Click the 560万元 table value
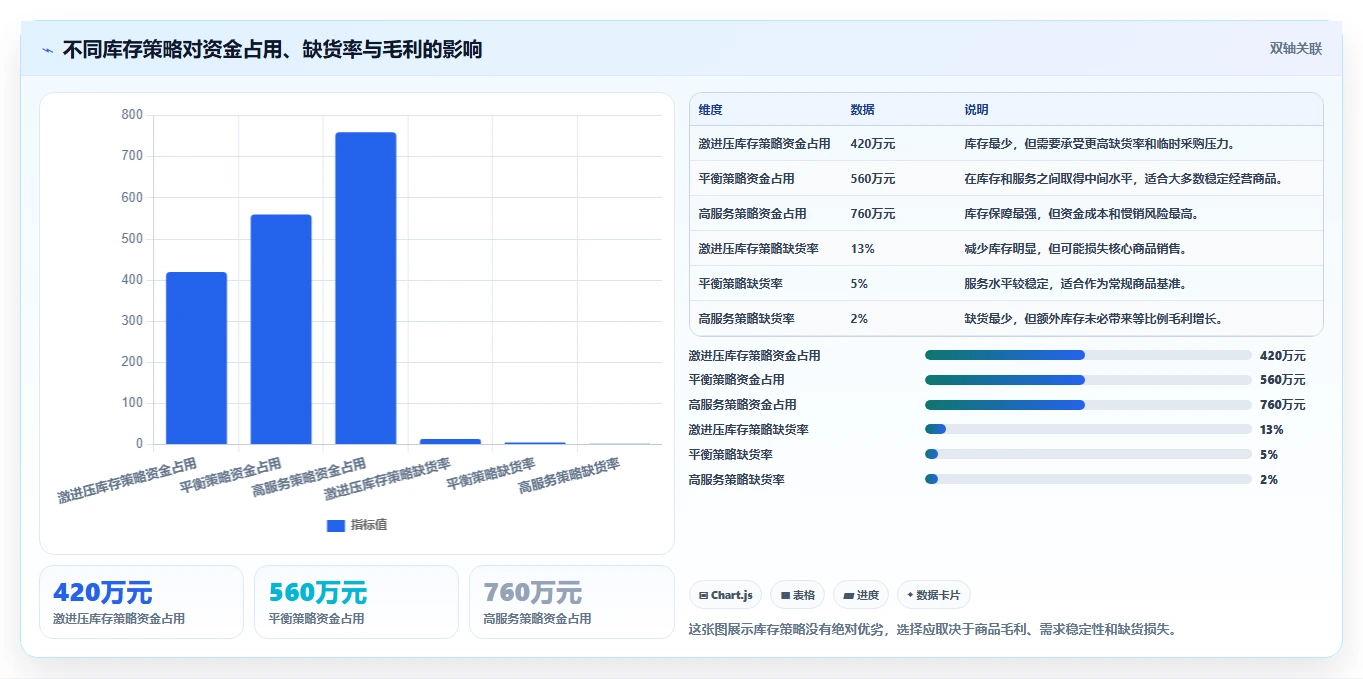The image size is (1363, 679). pyautogui.click(x=873, y=179)
